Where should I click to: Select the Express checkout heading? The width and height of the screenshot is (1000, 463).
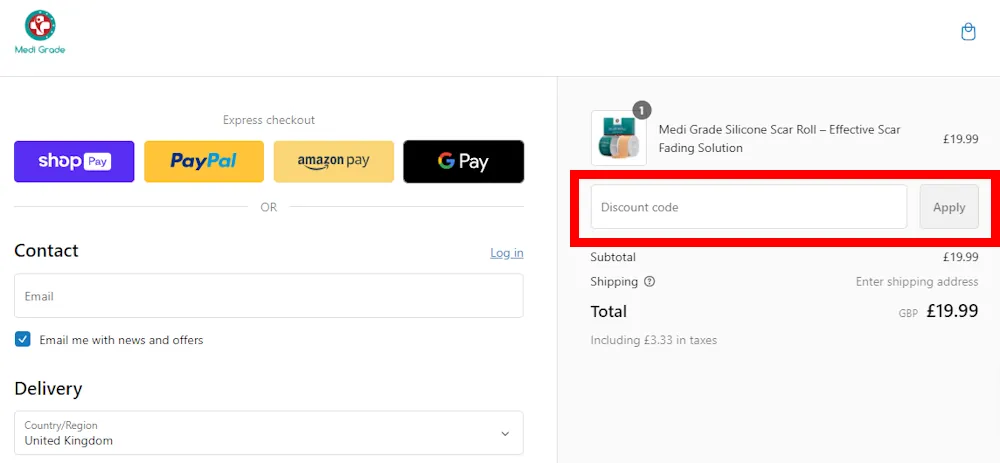(x=268, y=120)
